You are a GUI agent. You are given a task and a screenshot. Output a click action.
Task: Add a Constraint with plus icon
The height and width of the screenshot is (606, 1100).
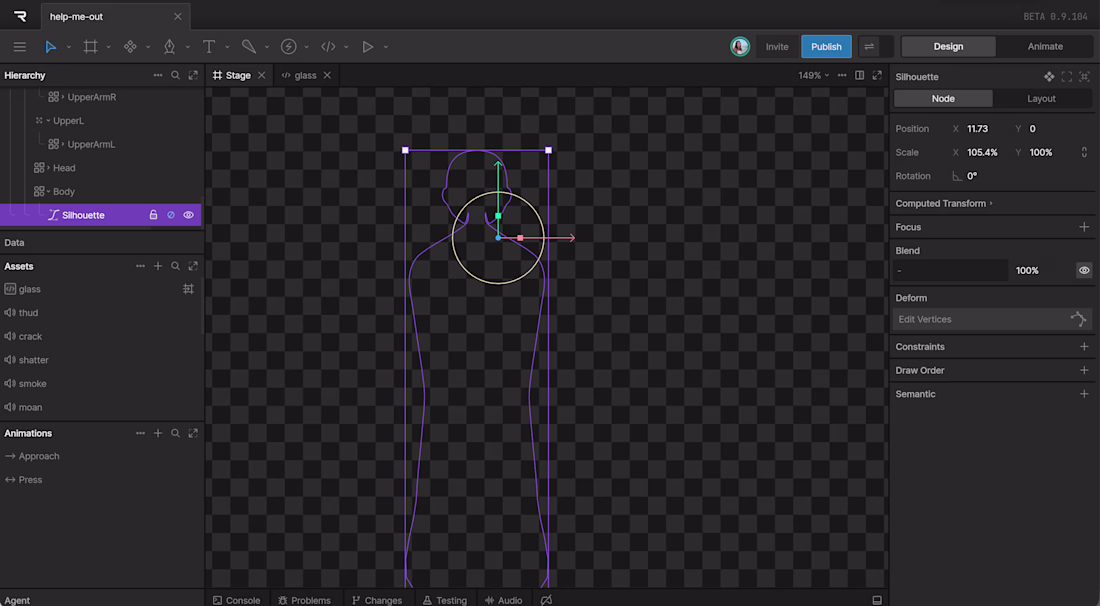pyautogui.click(x=1084, y=346)
